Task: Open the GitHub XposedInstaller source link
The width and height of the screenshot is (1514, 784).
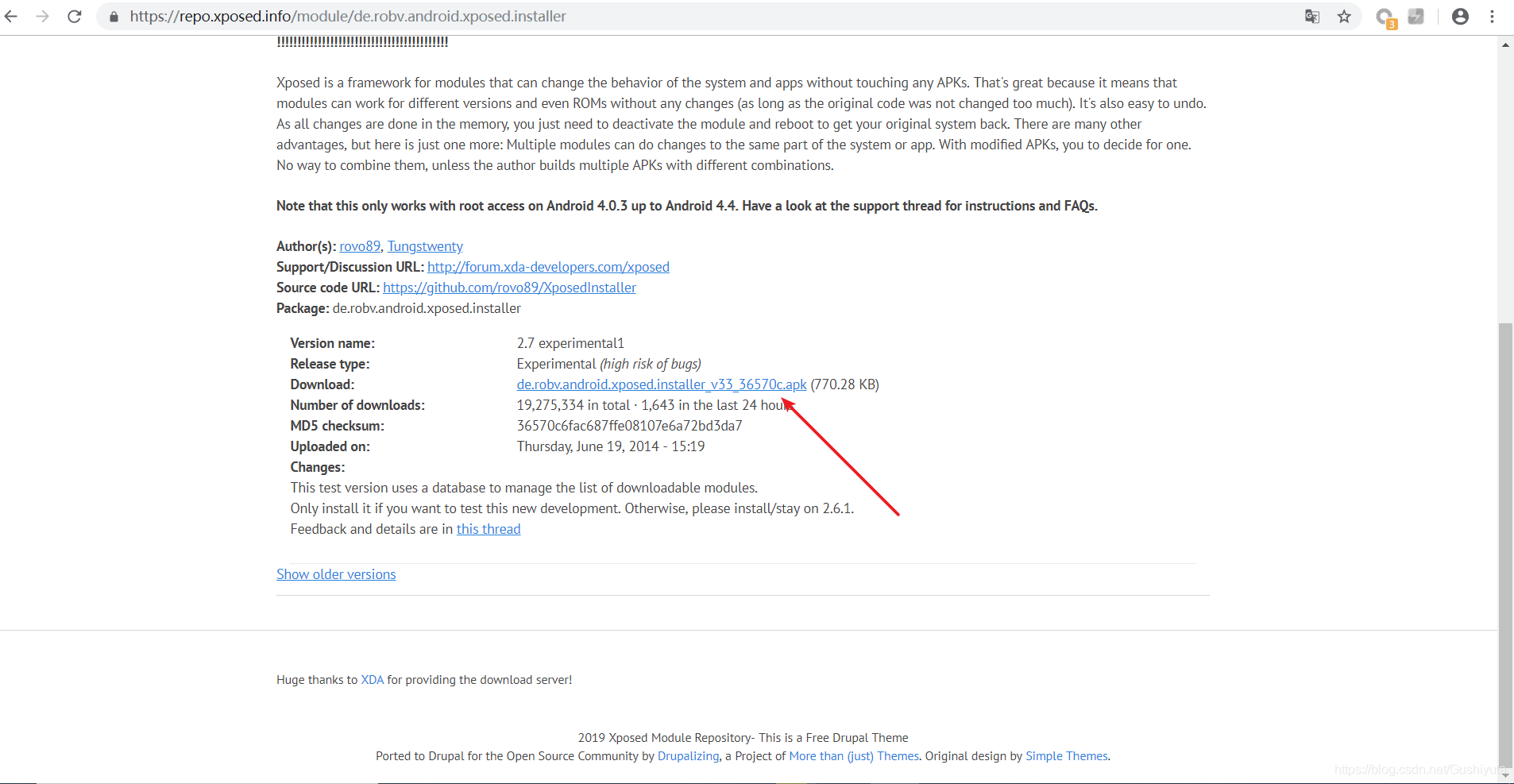Action: click(509, 288)
